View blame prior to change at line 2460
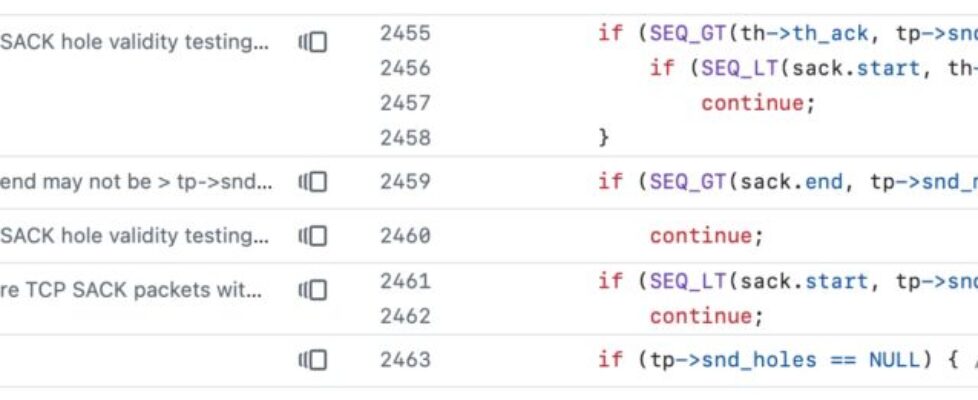This screenshot has height=400, width=978. (313, 236)
